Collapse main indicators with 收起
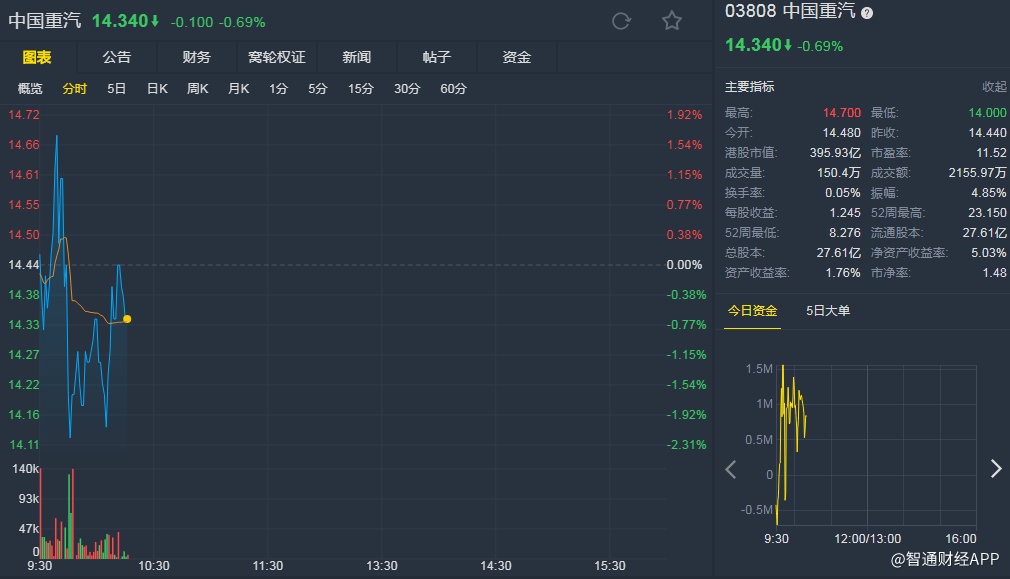The width and height of the screenshot is (1010, 579). [994, 87]
